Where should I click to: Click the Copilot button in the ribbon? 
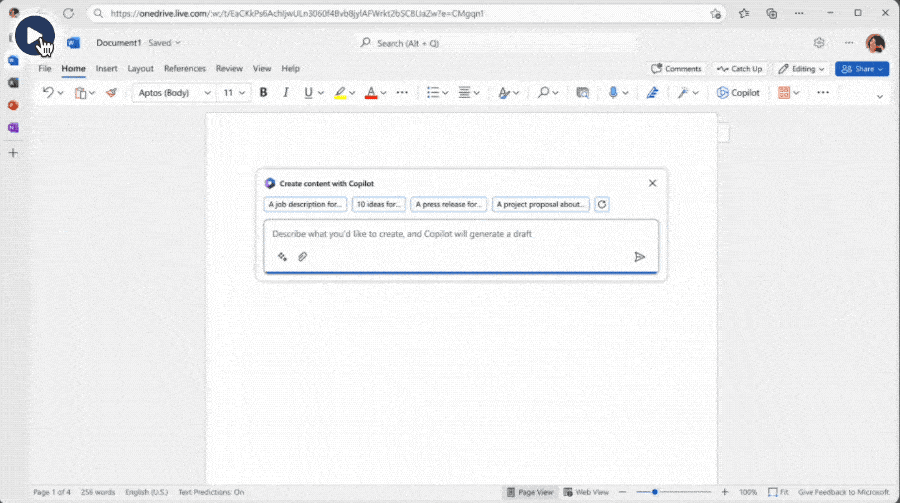click(x=738, y=93)
